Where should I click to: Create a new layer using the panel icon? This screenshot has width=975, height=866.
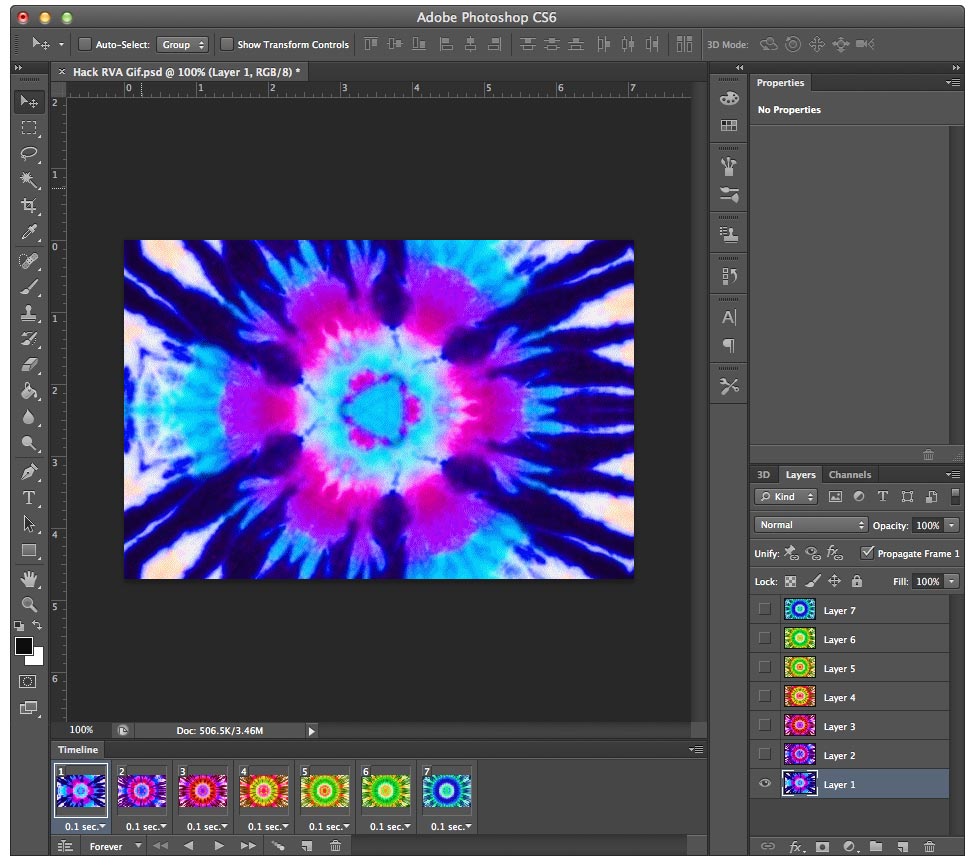pos(902,847)
